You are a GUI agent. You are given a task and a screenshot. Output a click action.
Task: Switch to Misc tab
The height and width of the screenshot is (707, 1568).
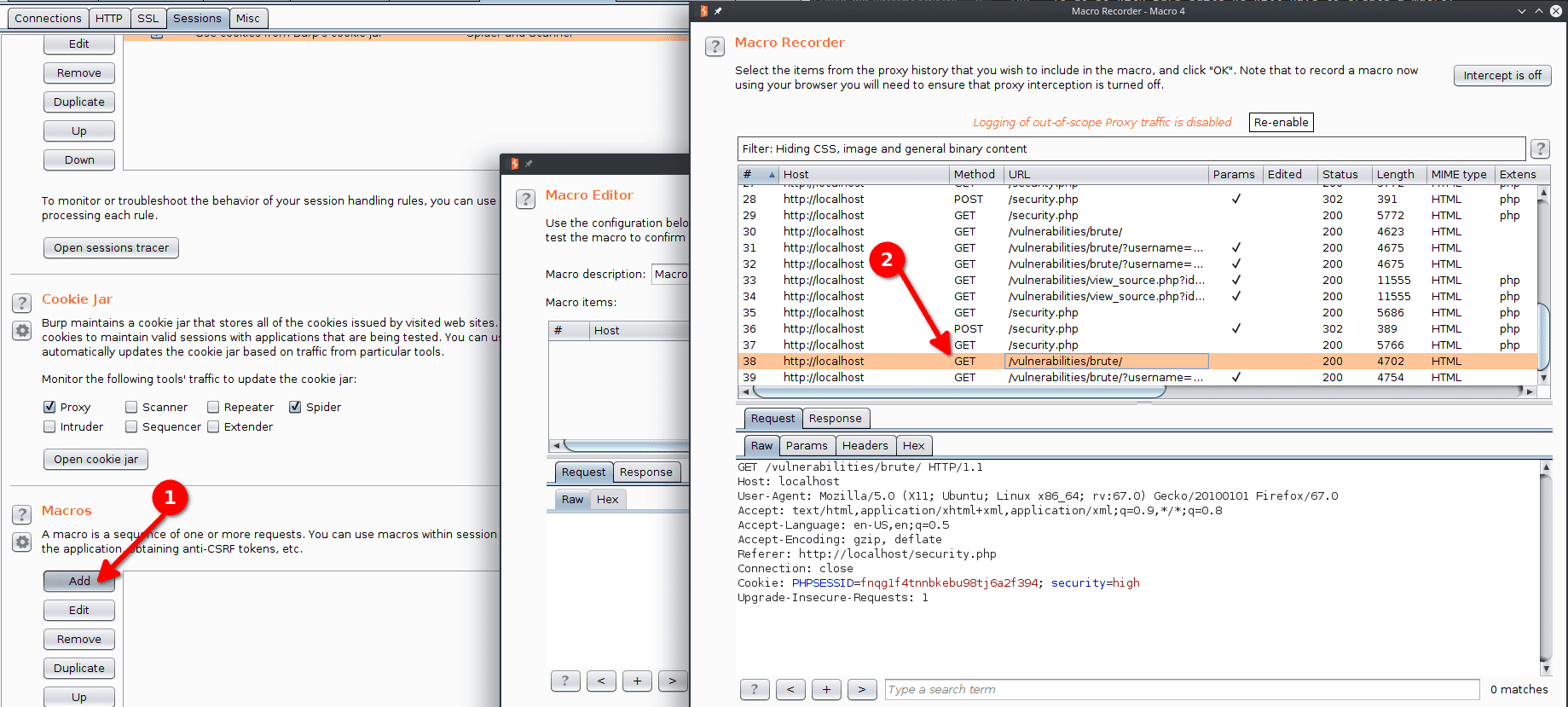[x=248, y=18]
